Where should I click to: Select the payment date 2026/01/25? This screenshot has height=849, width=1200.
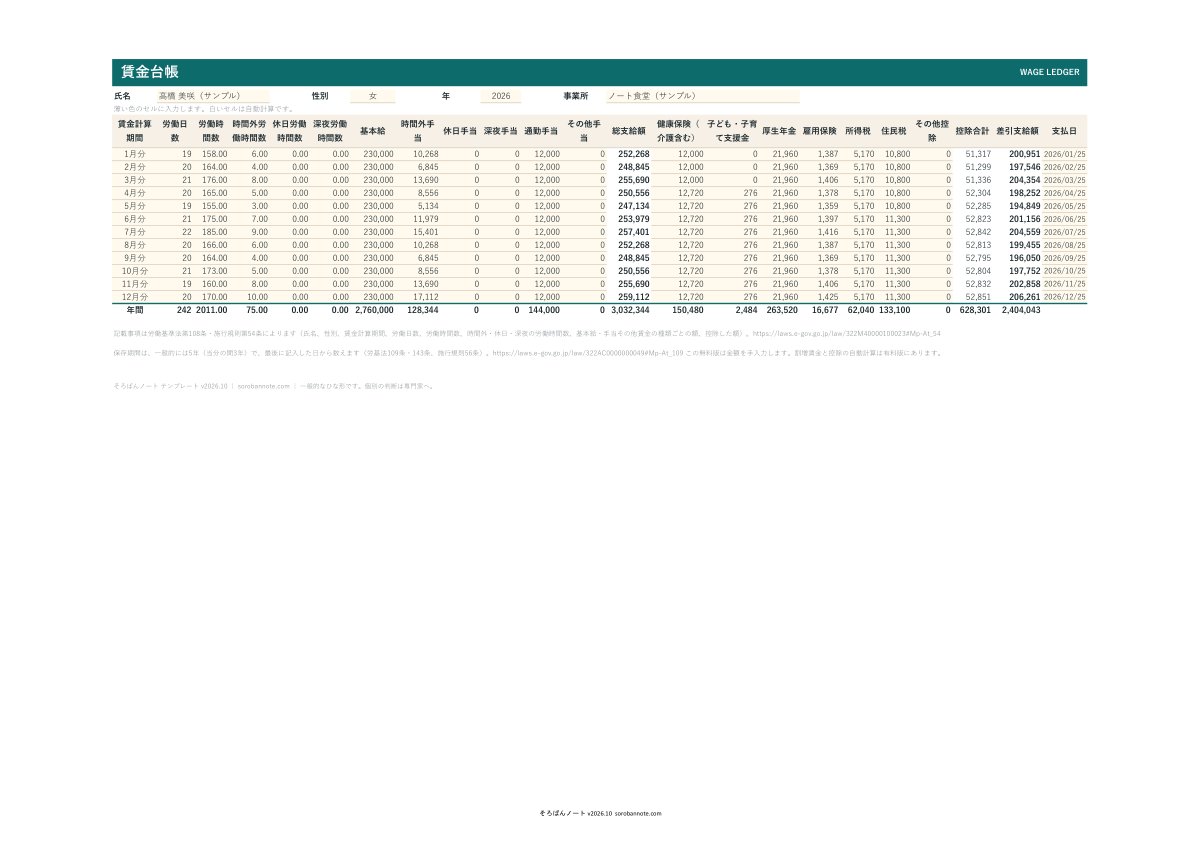(1065, 154)
